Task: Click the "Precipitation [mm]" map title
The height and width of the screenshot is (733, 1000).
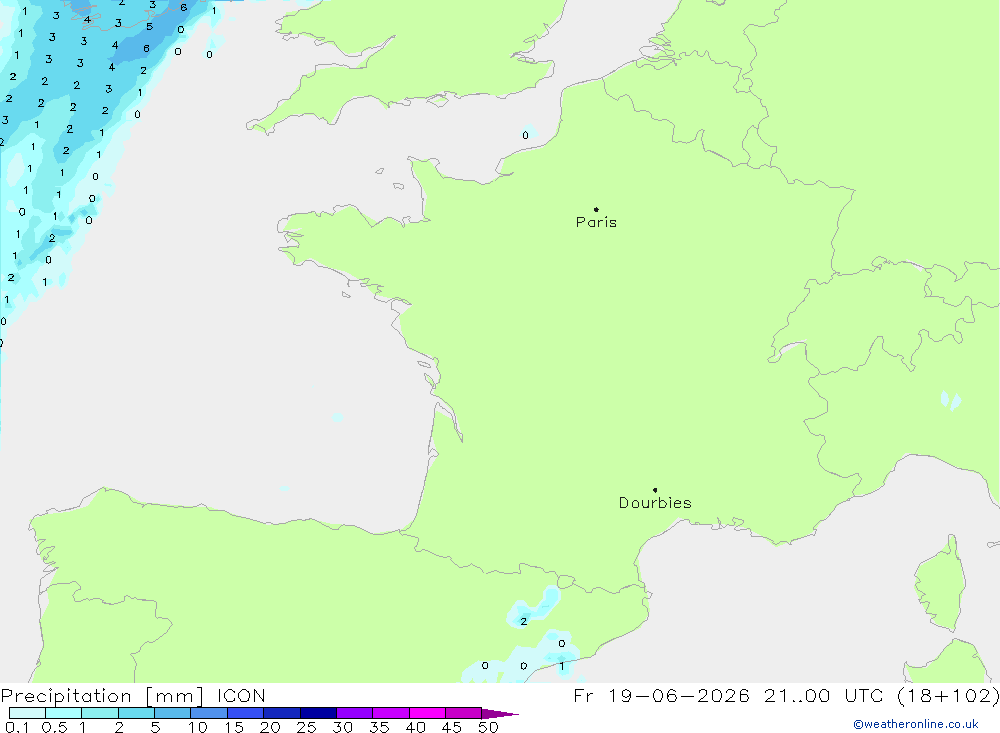Action: click(102, 696)
